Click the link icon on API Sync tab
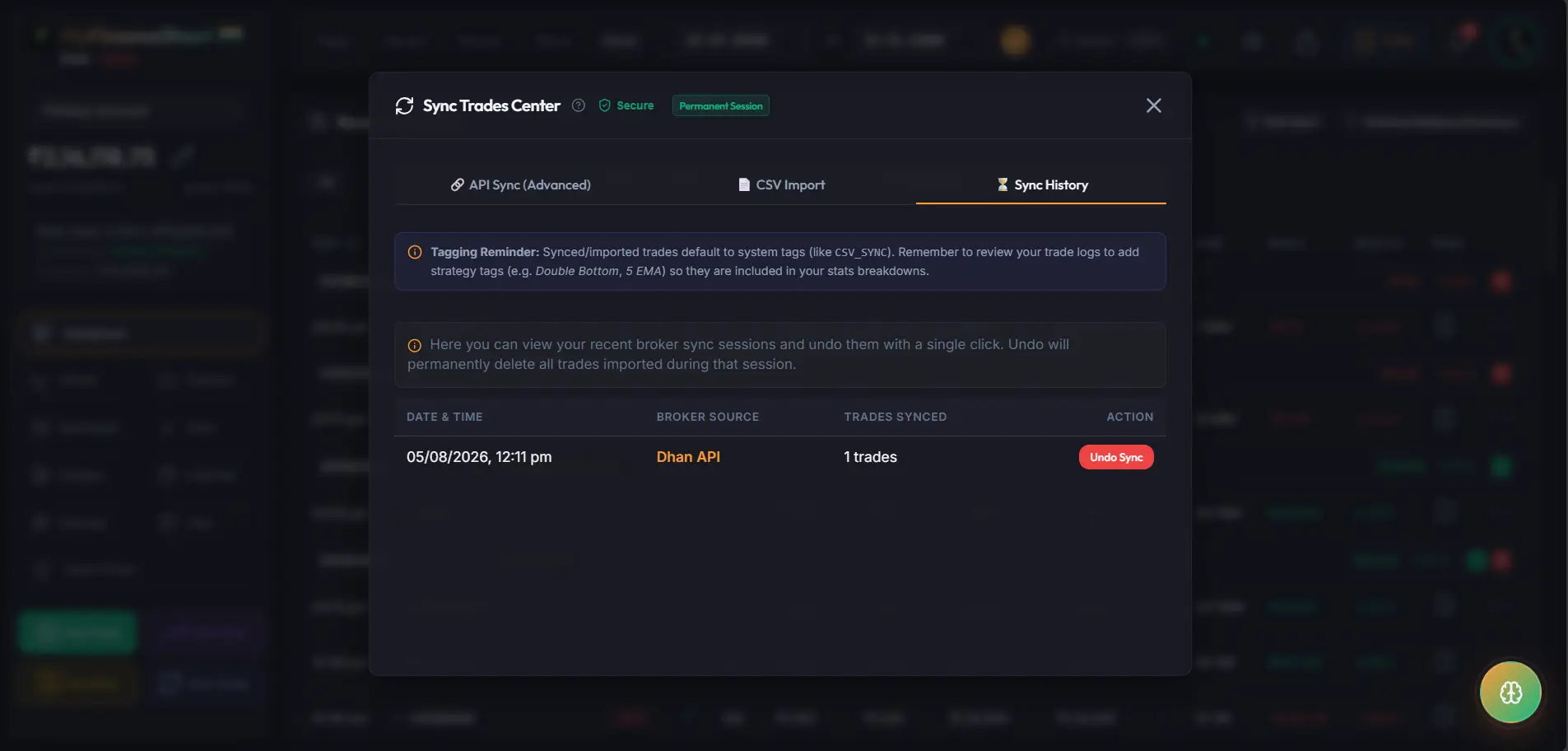 tap(458, 184)
